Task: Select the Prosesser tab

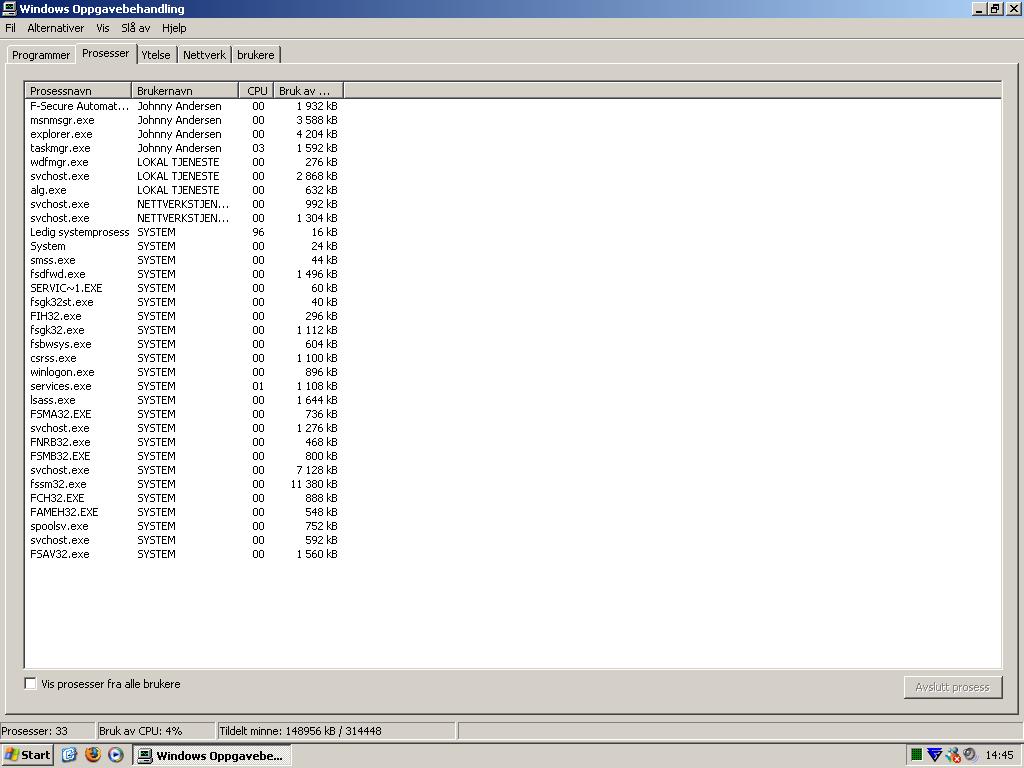Action: pyautogui.click(x=106, y=54)
